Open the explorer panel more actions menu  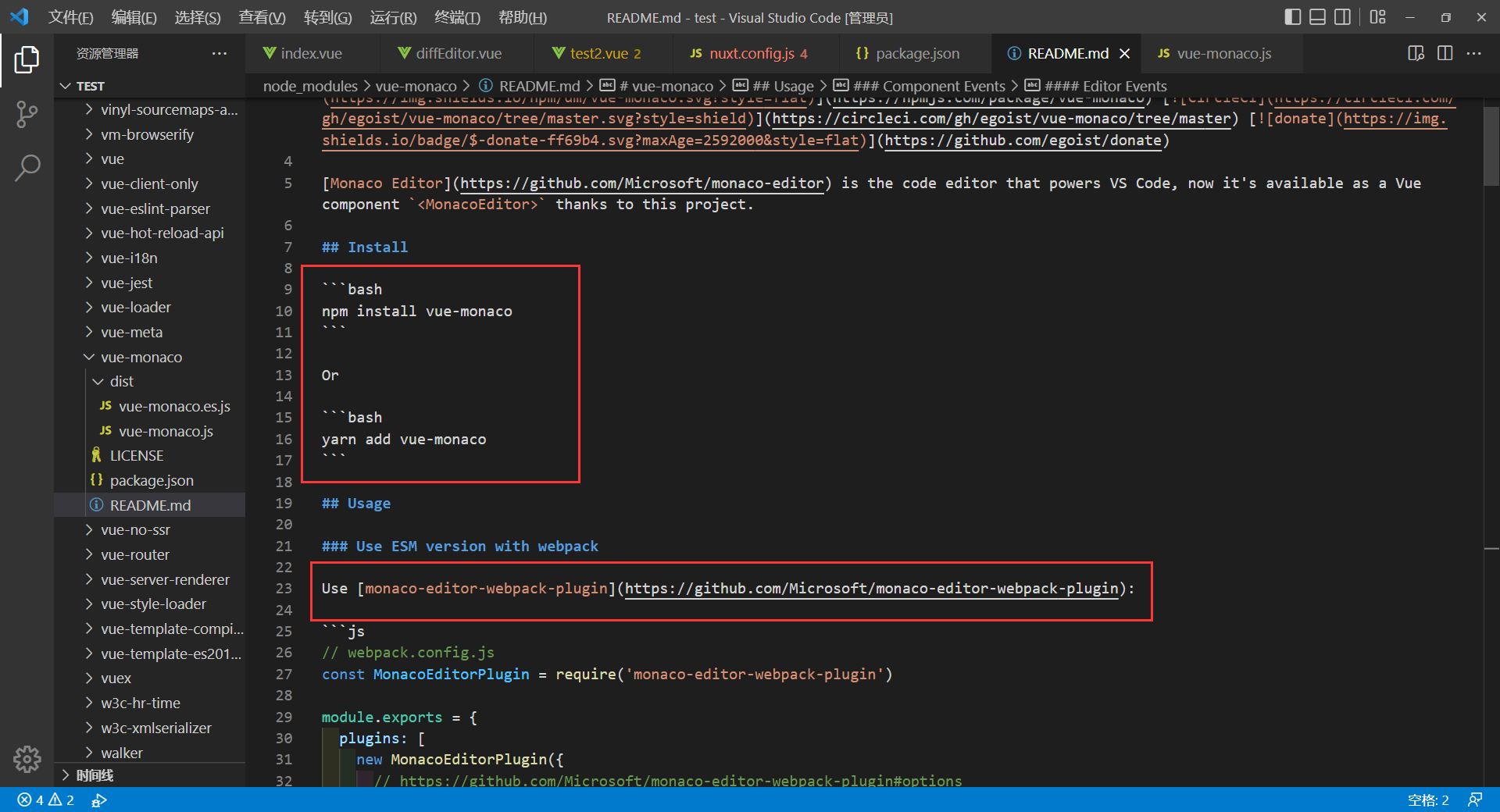point(220,53)
